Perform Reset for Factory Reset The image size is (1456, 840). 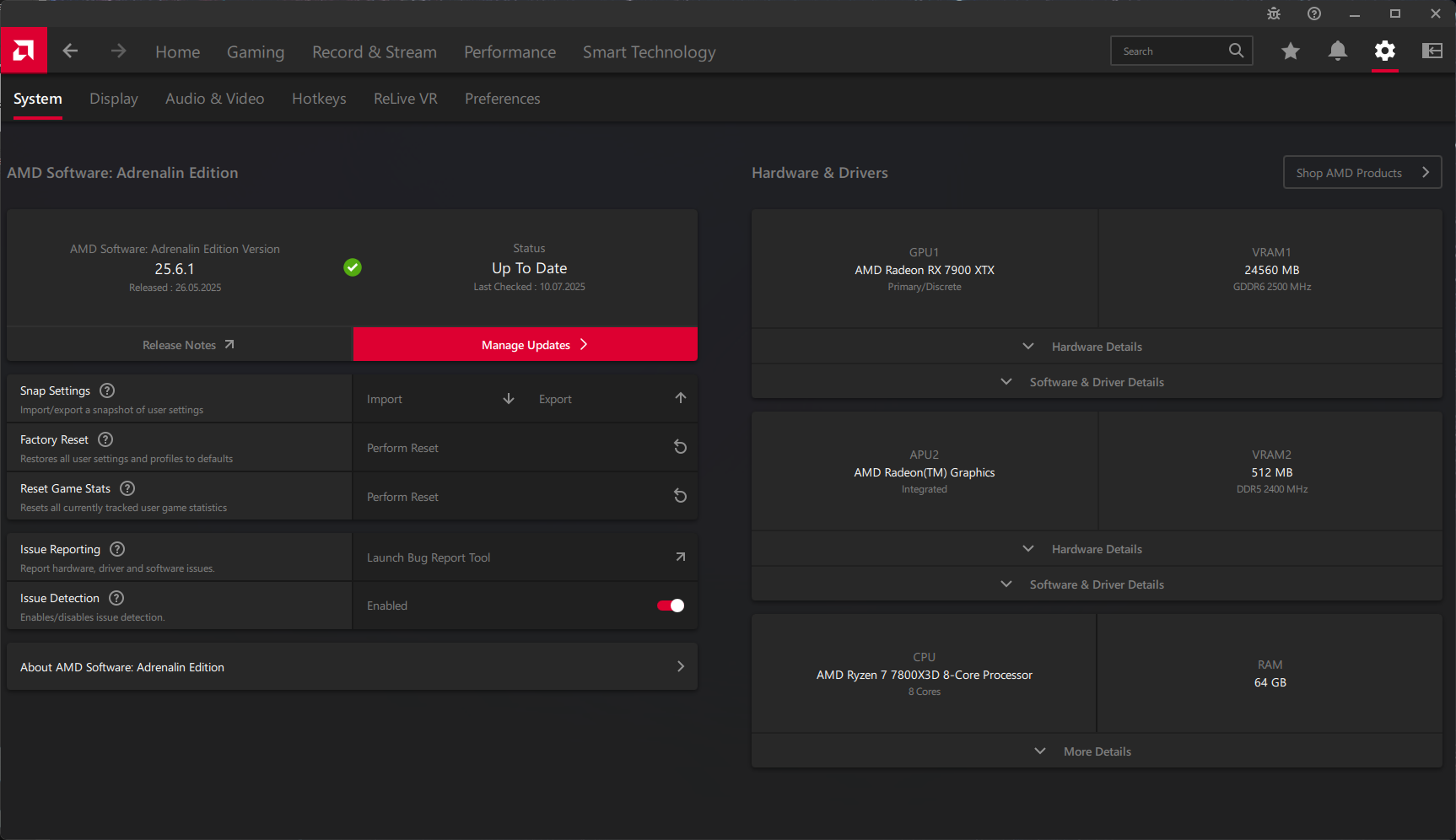click(526, 448)
